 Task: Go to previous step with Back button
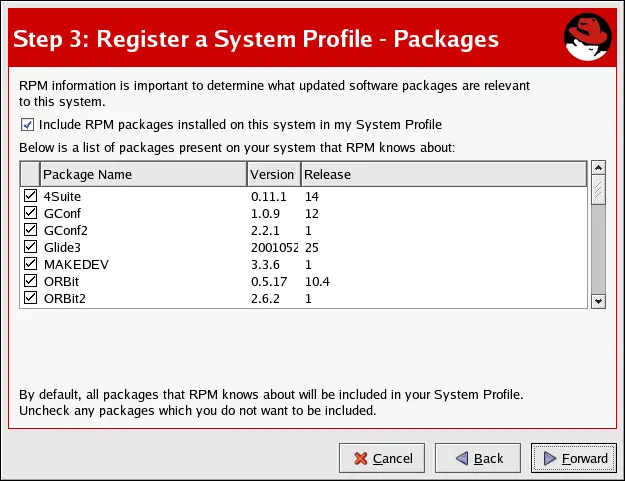click(x=478, y=458)
